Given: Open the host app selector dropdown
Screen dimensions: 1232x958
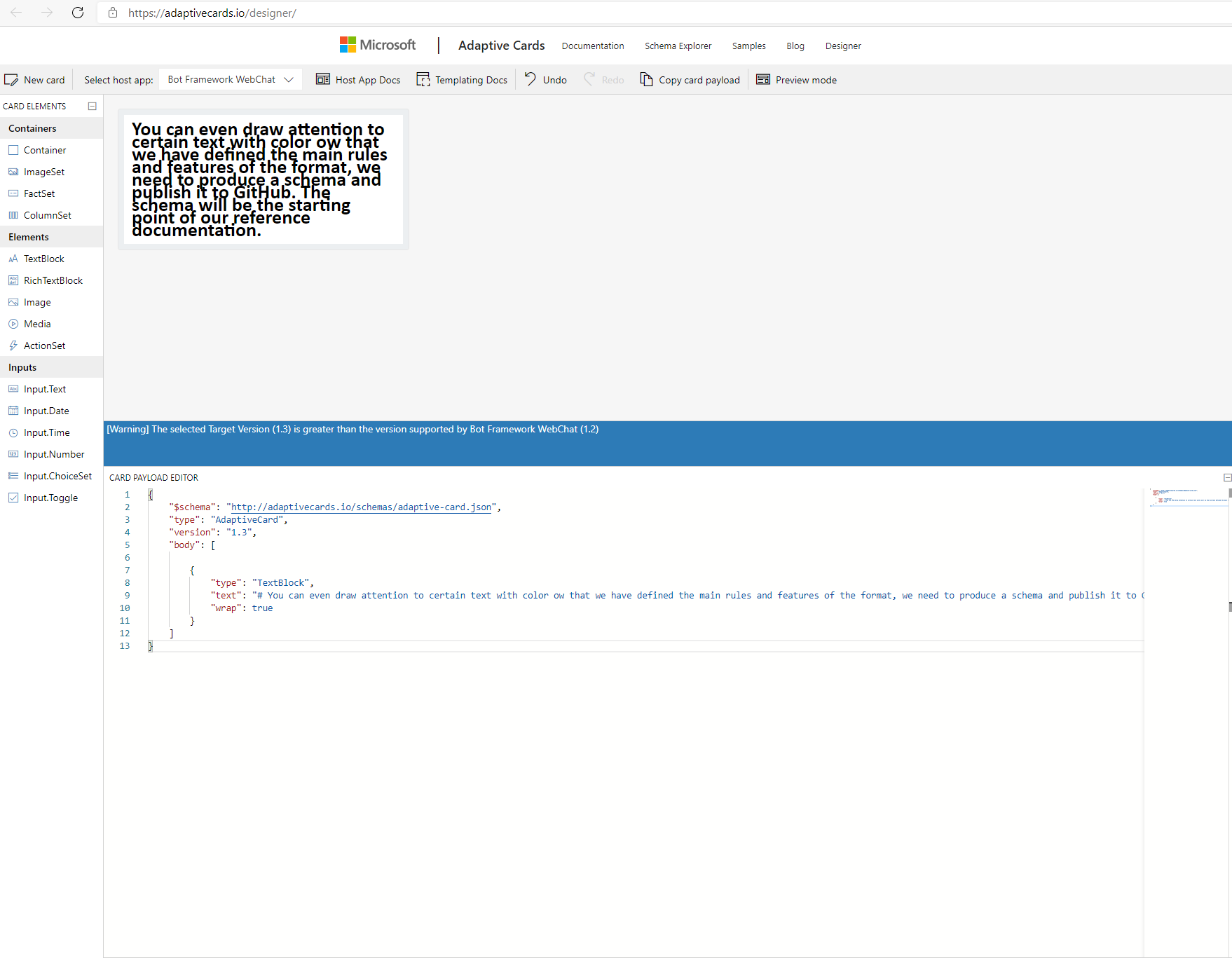Looking at the screenshot, I should point(230,79).
